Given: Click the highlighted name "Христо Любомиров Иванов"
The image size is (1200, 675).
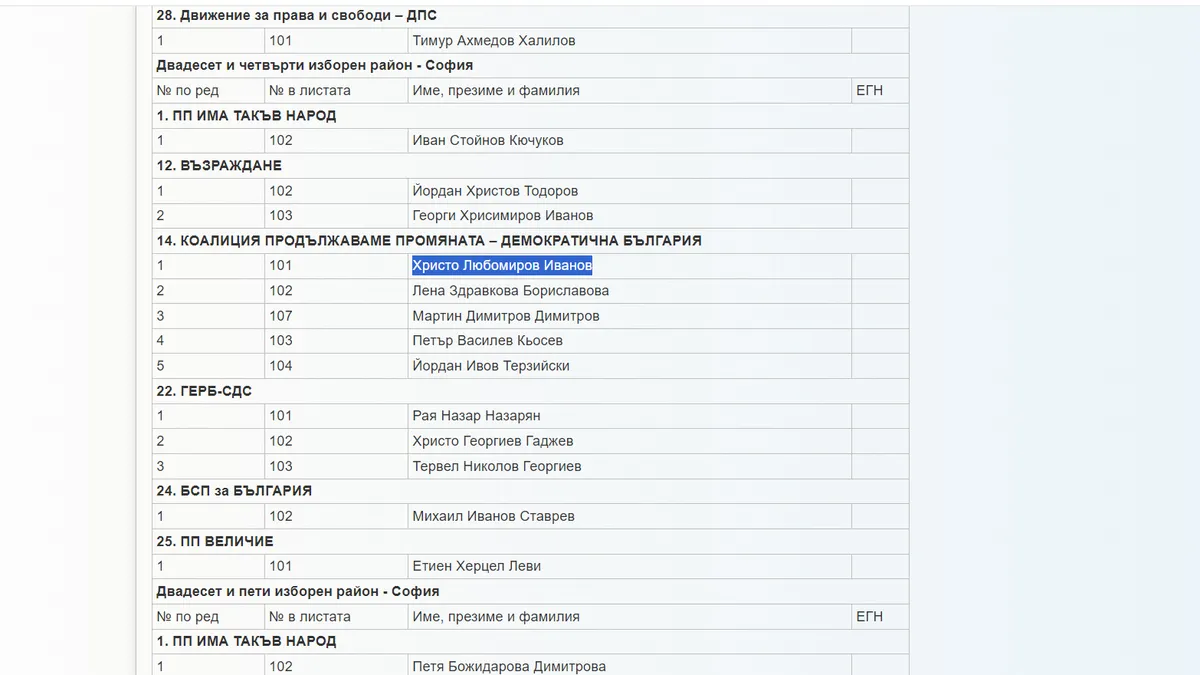Looking at the screenshot, I should pyautogui.click(x=502, y=266).
